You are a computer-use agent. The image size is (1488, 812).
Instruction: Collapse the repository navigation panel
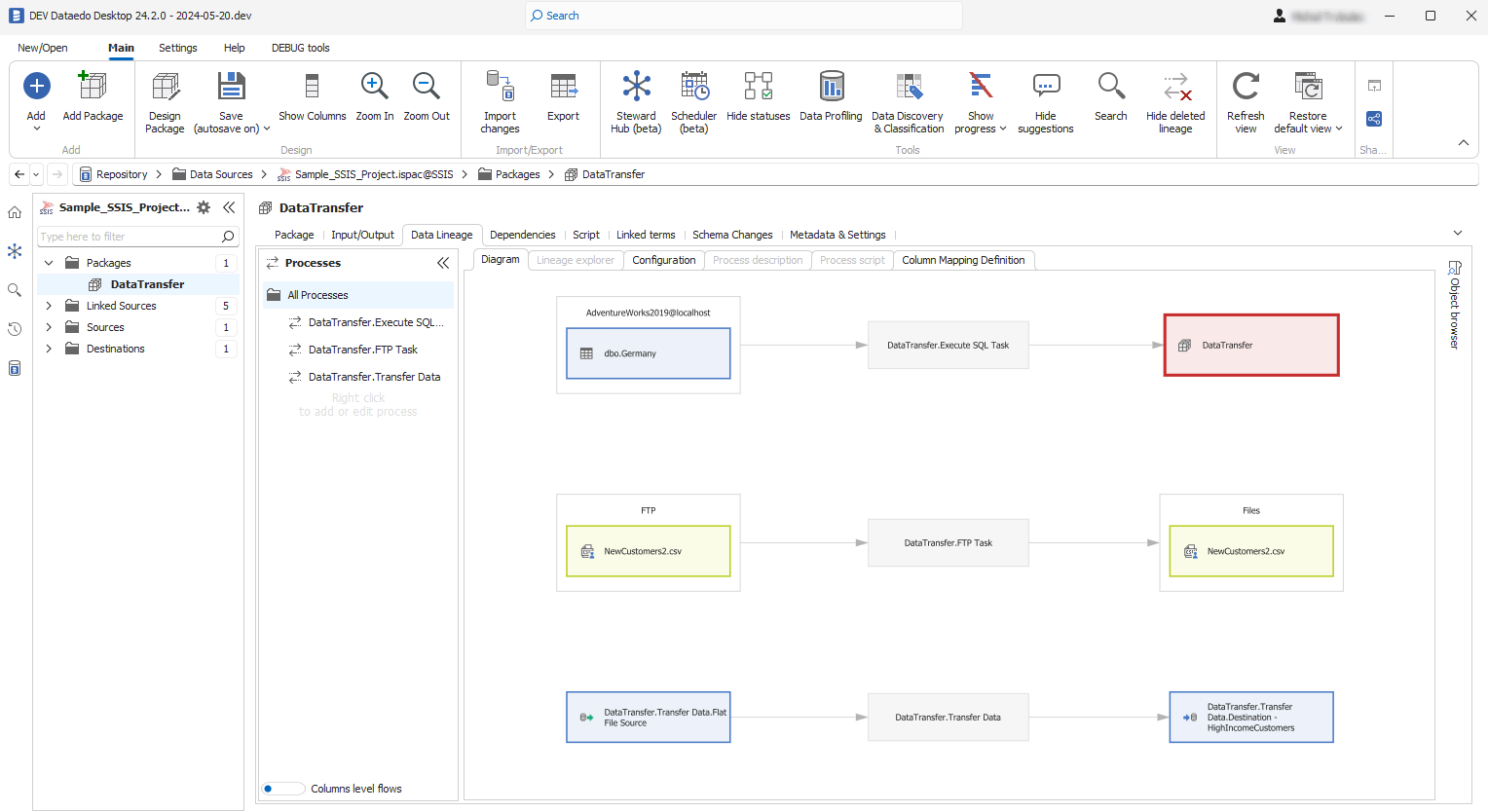[229, 207]
